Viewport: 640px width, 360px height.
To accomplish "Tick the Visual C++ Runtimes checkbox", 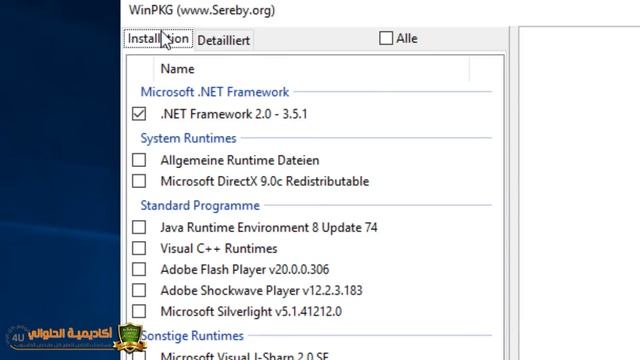I will 139,248.
